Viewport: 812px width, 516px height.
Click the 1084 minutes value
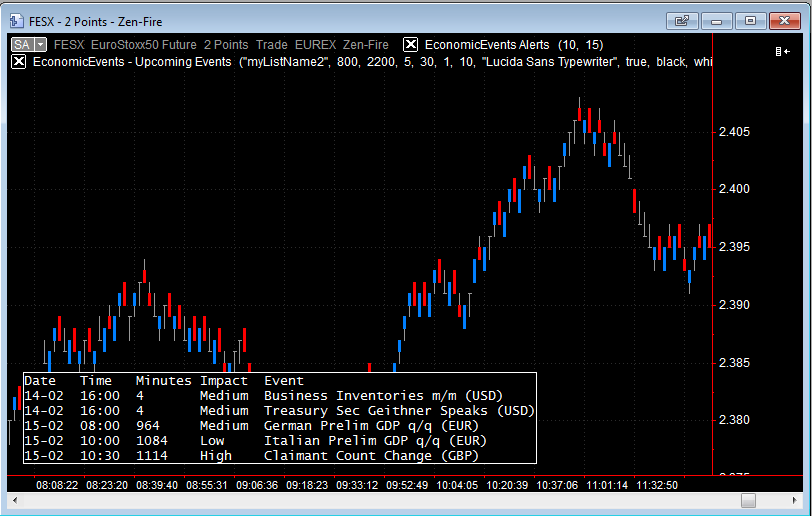click(152, 441)
